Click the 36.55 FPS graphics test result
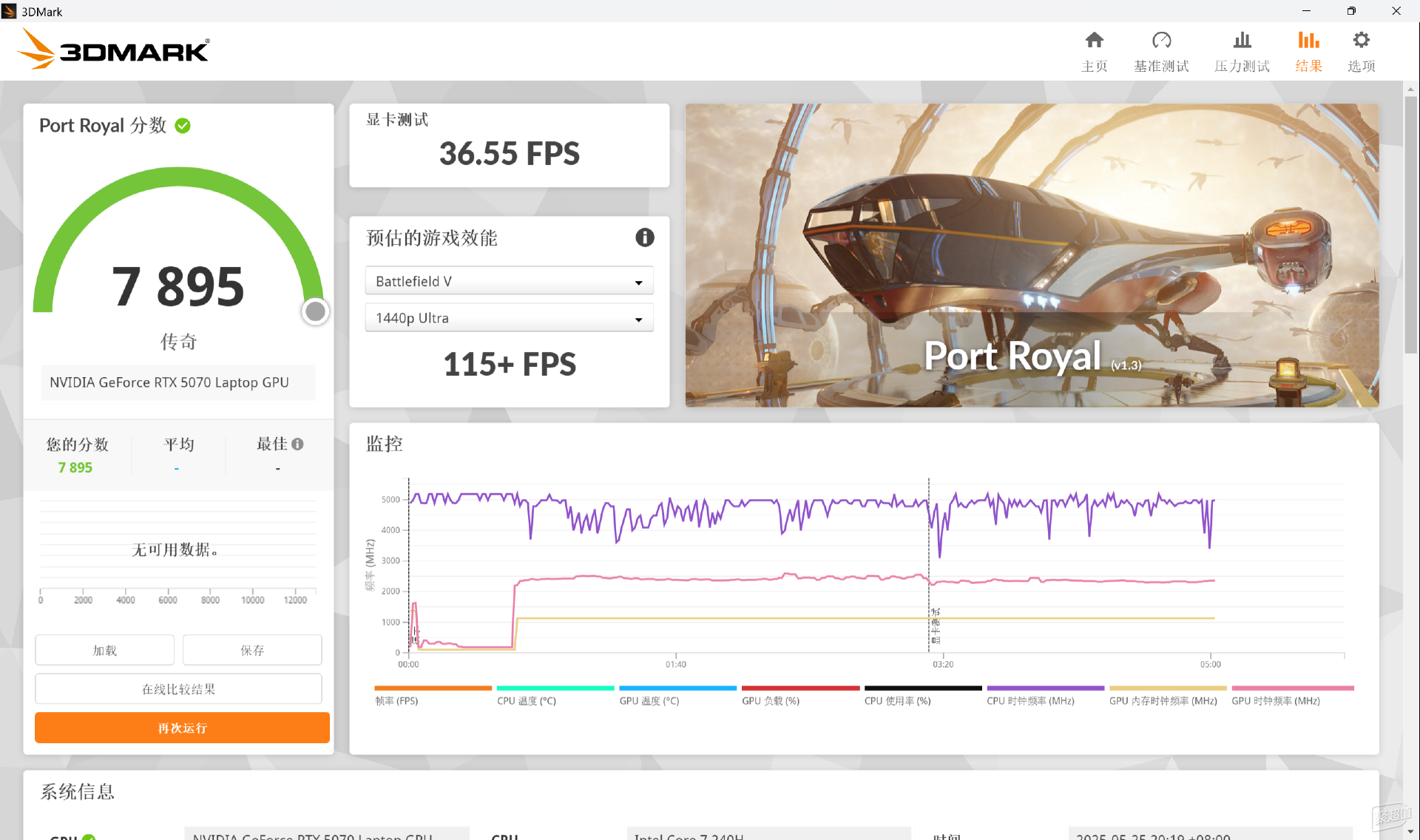The image size is (1420, 840). pyautogui.click(x=509, y=154)
